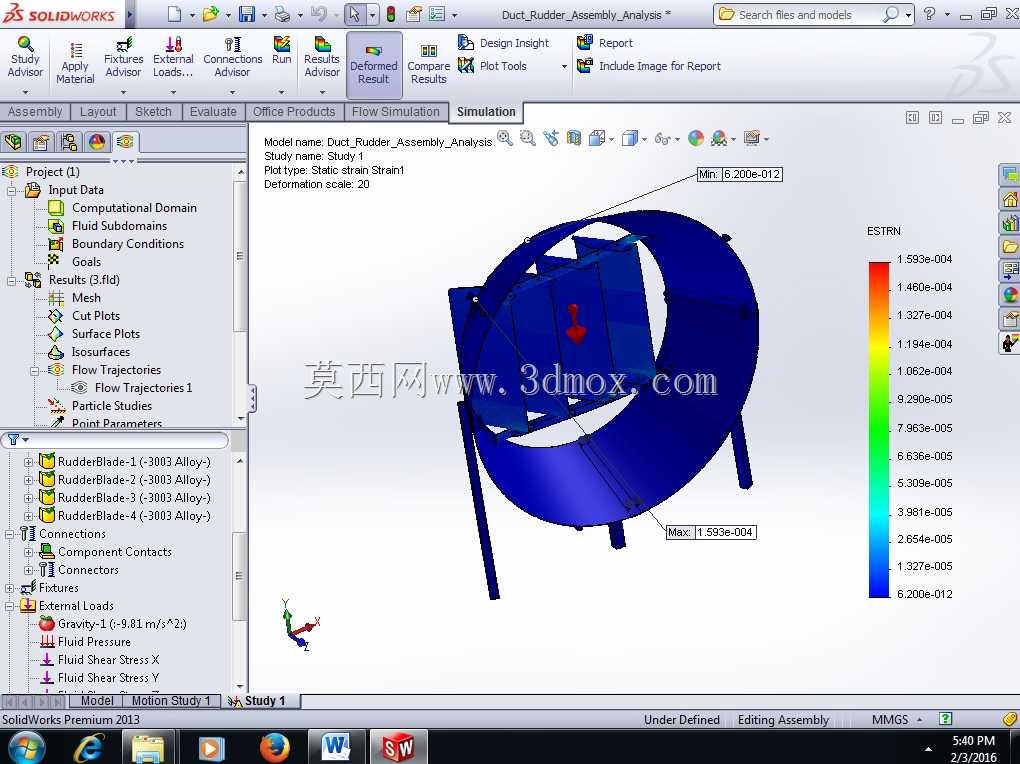Open Internet Explorer from taskbar

click(88, 748)
